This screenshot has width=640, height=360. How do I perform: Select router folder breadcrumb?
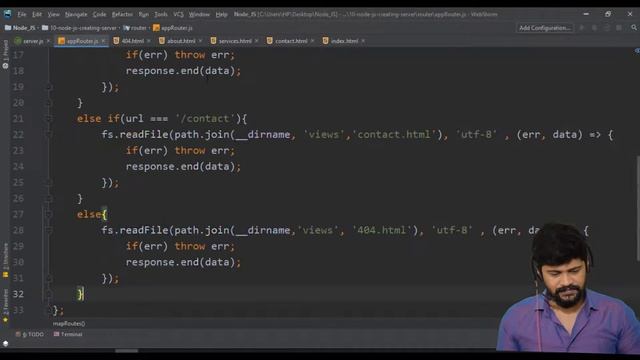coord(135,28)
